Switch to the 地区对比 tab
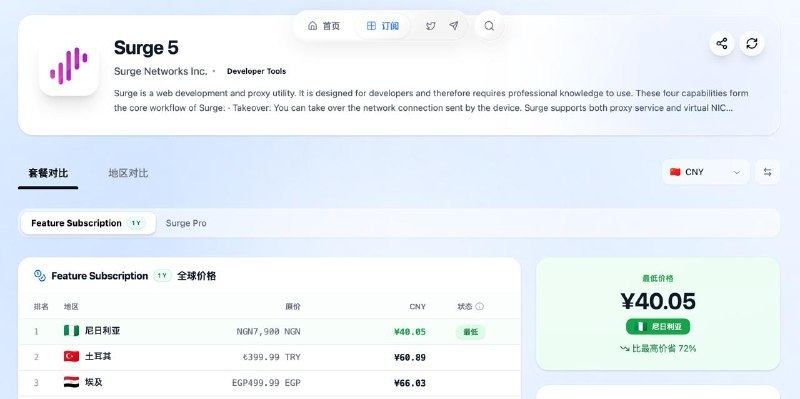The height and width of the screenshot is (399, 800). pyautogui.click(x=128, y=173)
